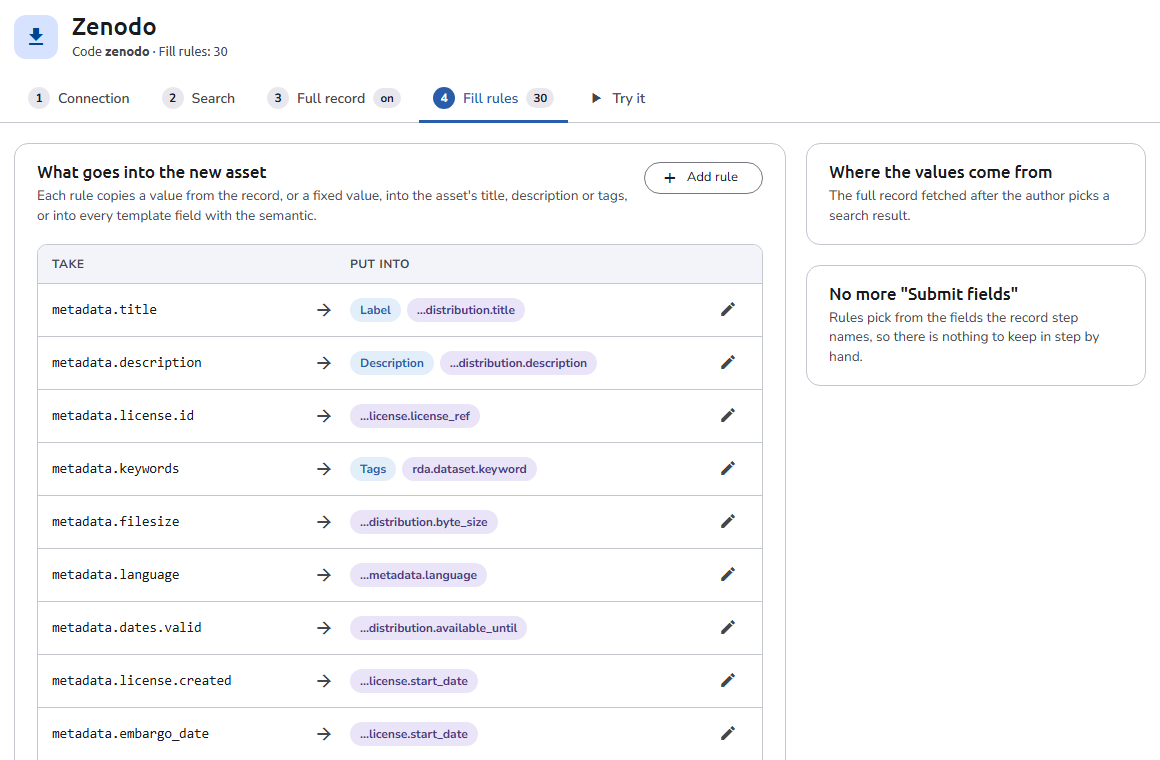
Task: Click the 'What goes into the new asset' heading
Action: [152, 172]
